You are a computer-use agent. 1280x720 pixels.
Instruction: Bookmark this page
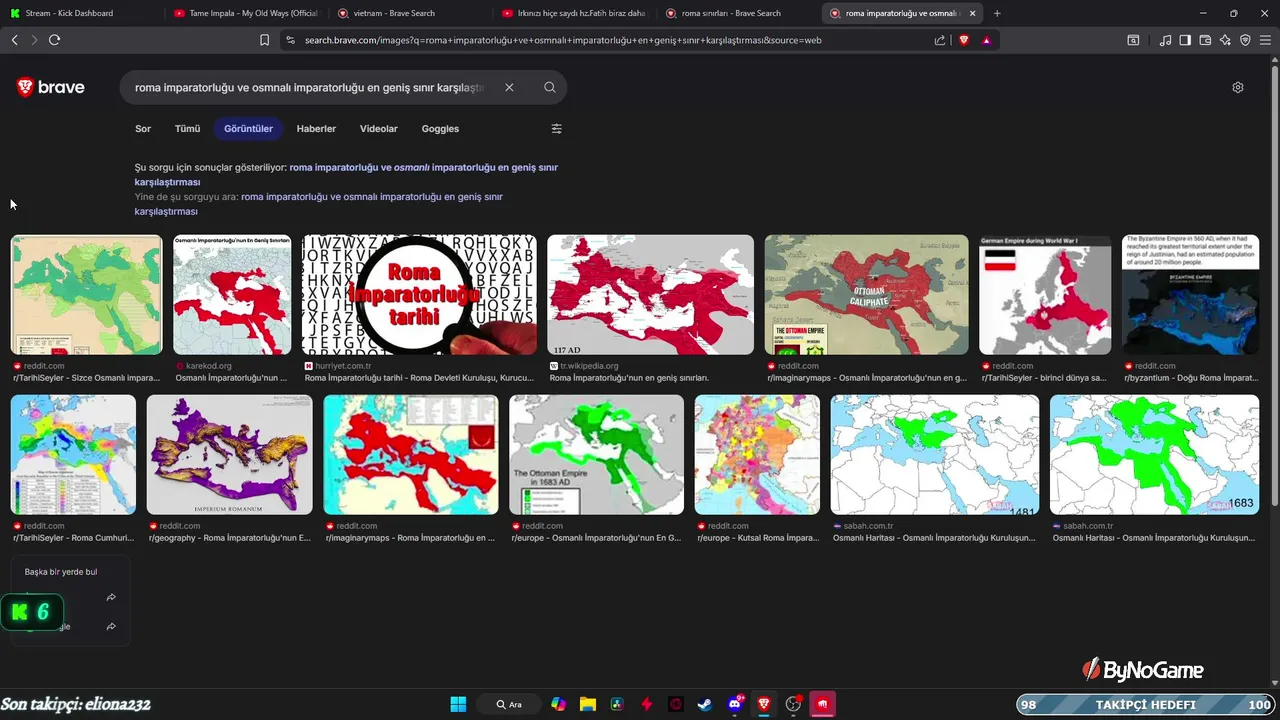(264, 40)
